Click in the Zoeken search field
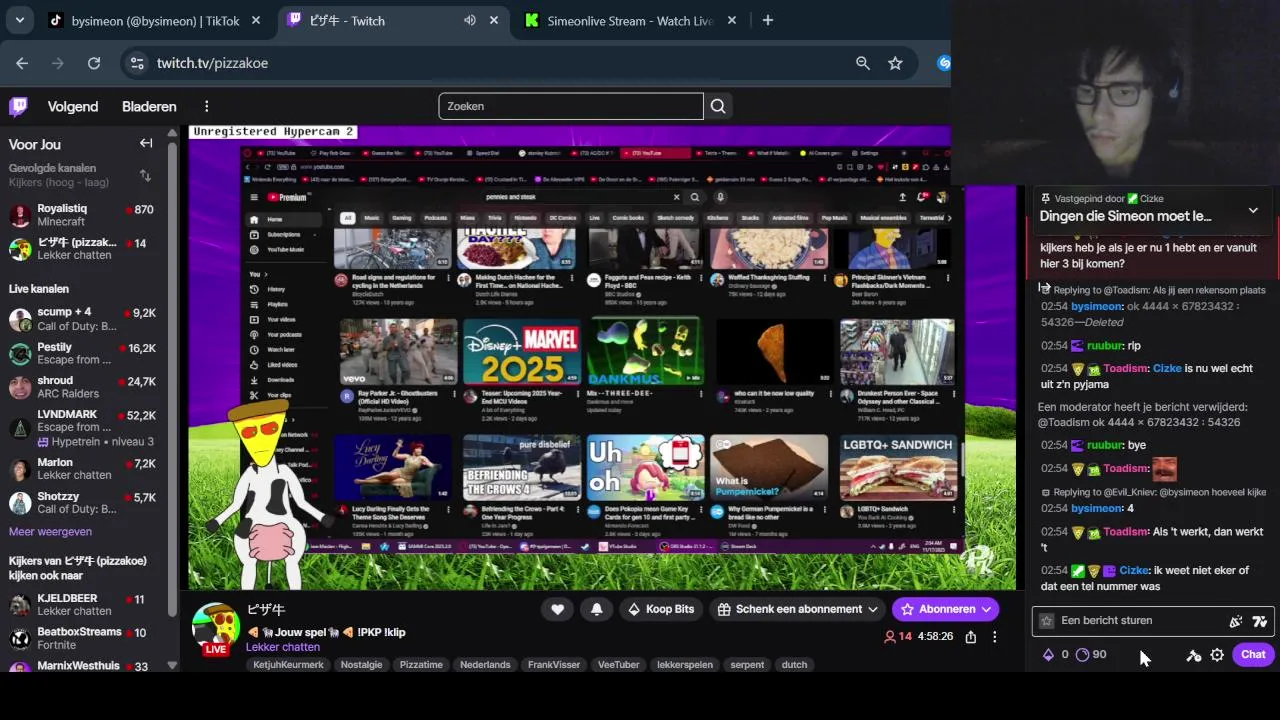The image size is (1280, 720). [571, 106]
